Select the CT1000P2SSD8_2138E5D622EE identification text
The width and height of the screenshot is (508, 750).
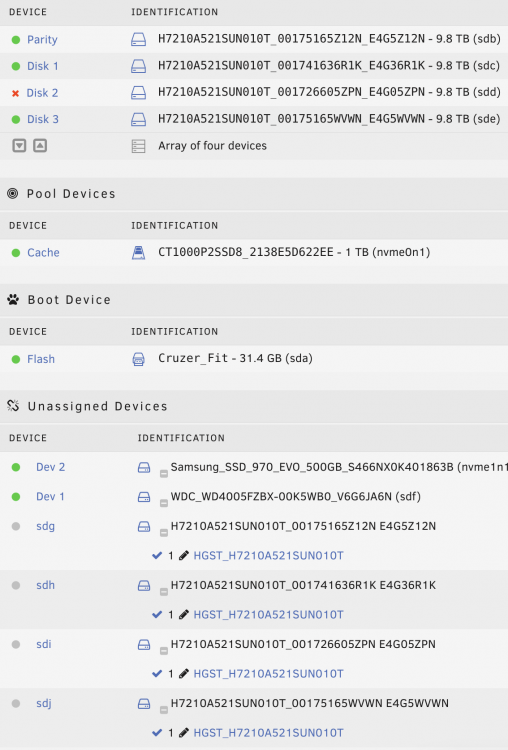pyautogui.click(x=246, y=252)
